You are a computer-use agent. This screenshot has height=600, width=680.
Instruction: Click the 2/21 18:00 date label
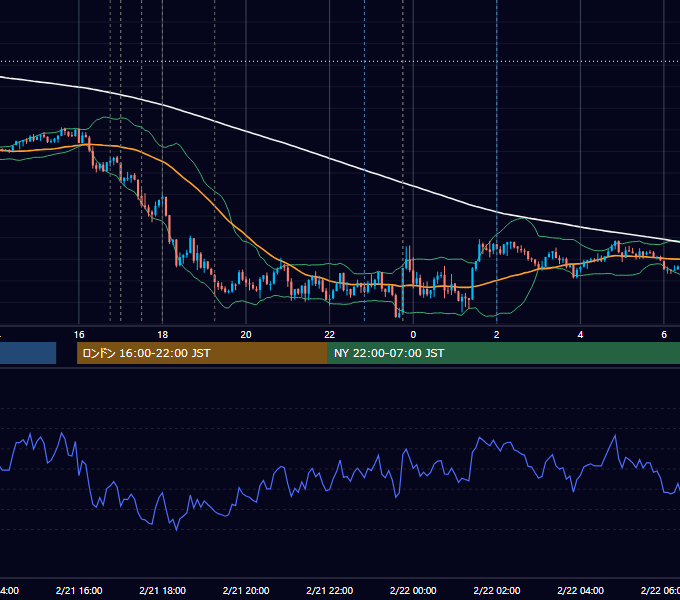coord(162,590)
